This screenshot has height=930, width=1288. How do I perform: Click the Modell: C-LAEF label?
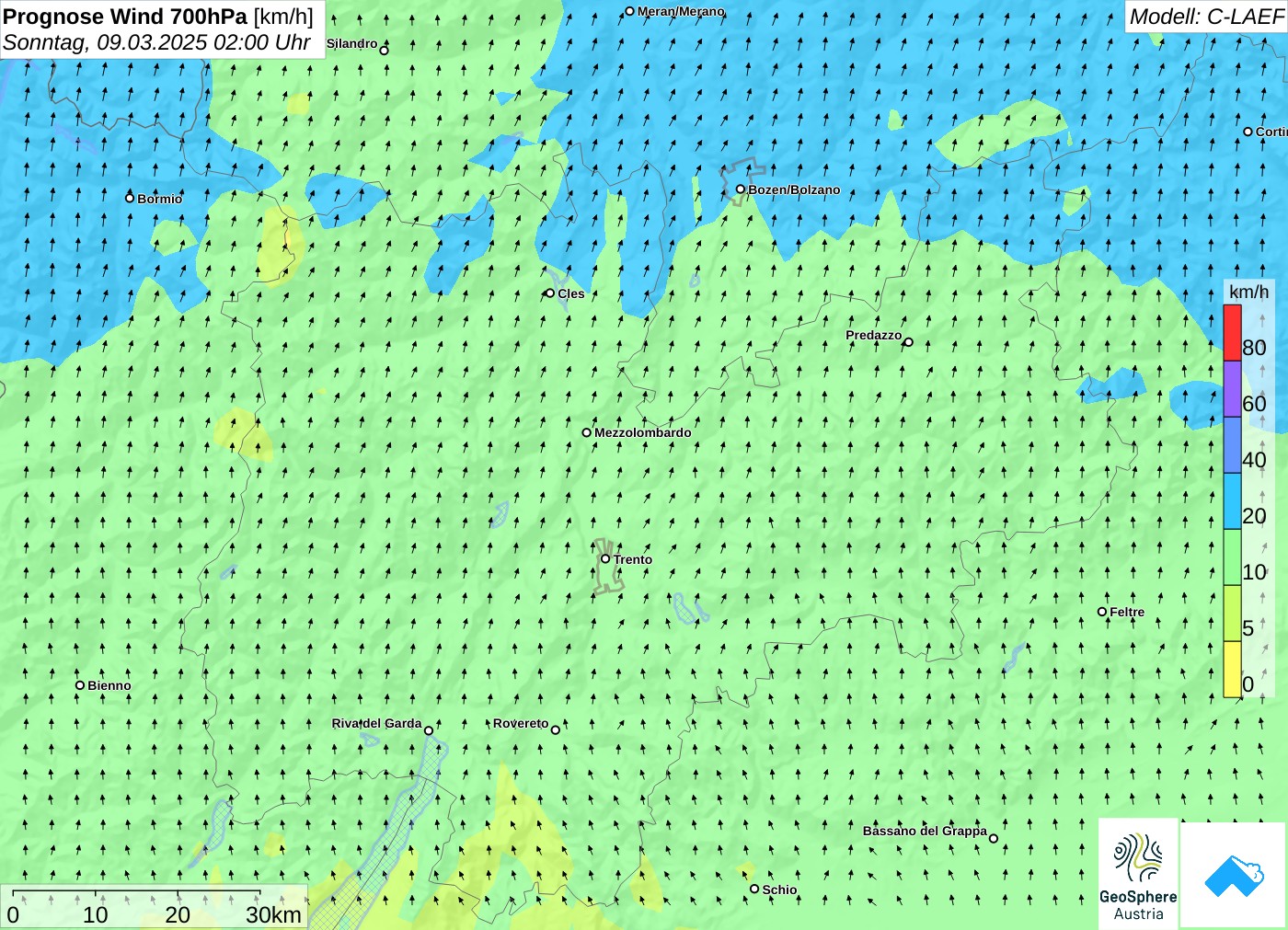(x=1206, y=17)
